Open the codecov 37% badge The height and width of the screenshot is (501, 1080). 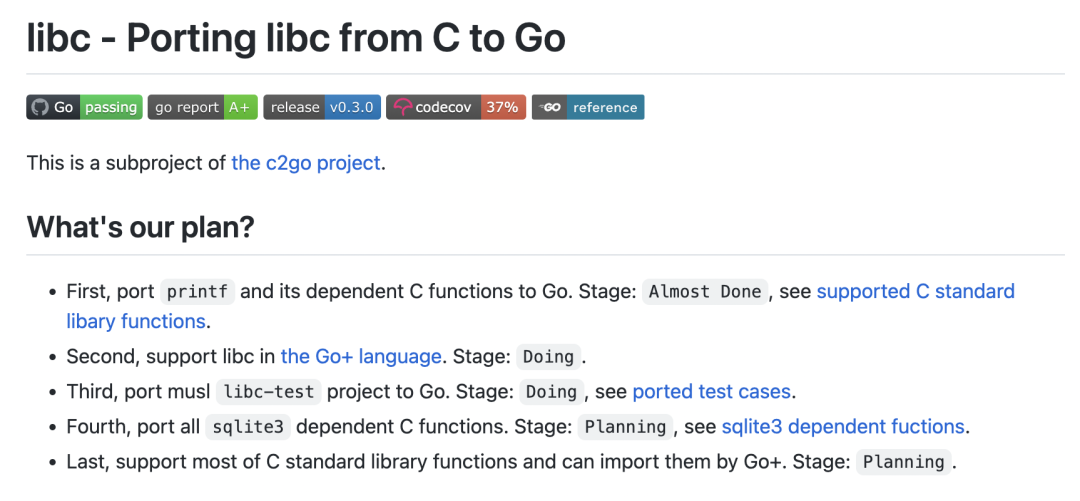[x=455, y=108]
